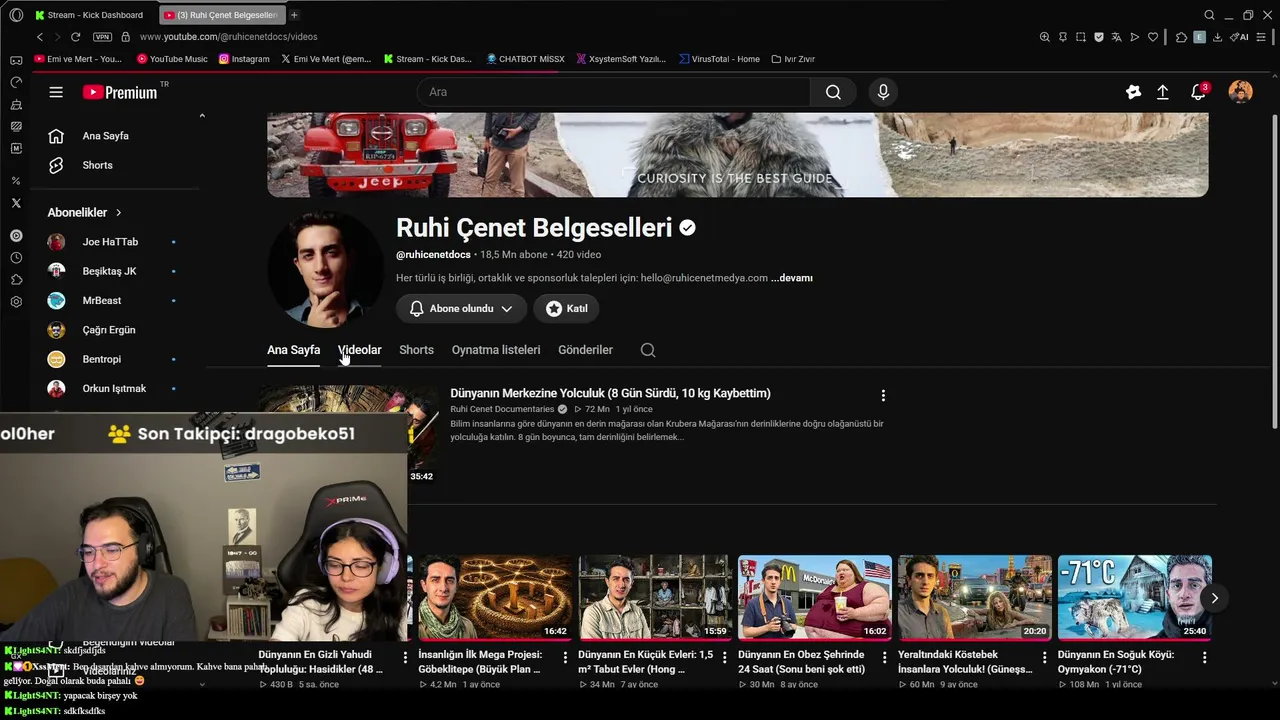The width and height of the screenshot is (1280, 720).
Task: Open the -71°C Oymyakon video thumbnail
Action: click(1135, 598)
